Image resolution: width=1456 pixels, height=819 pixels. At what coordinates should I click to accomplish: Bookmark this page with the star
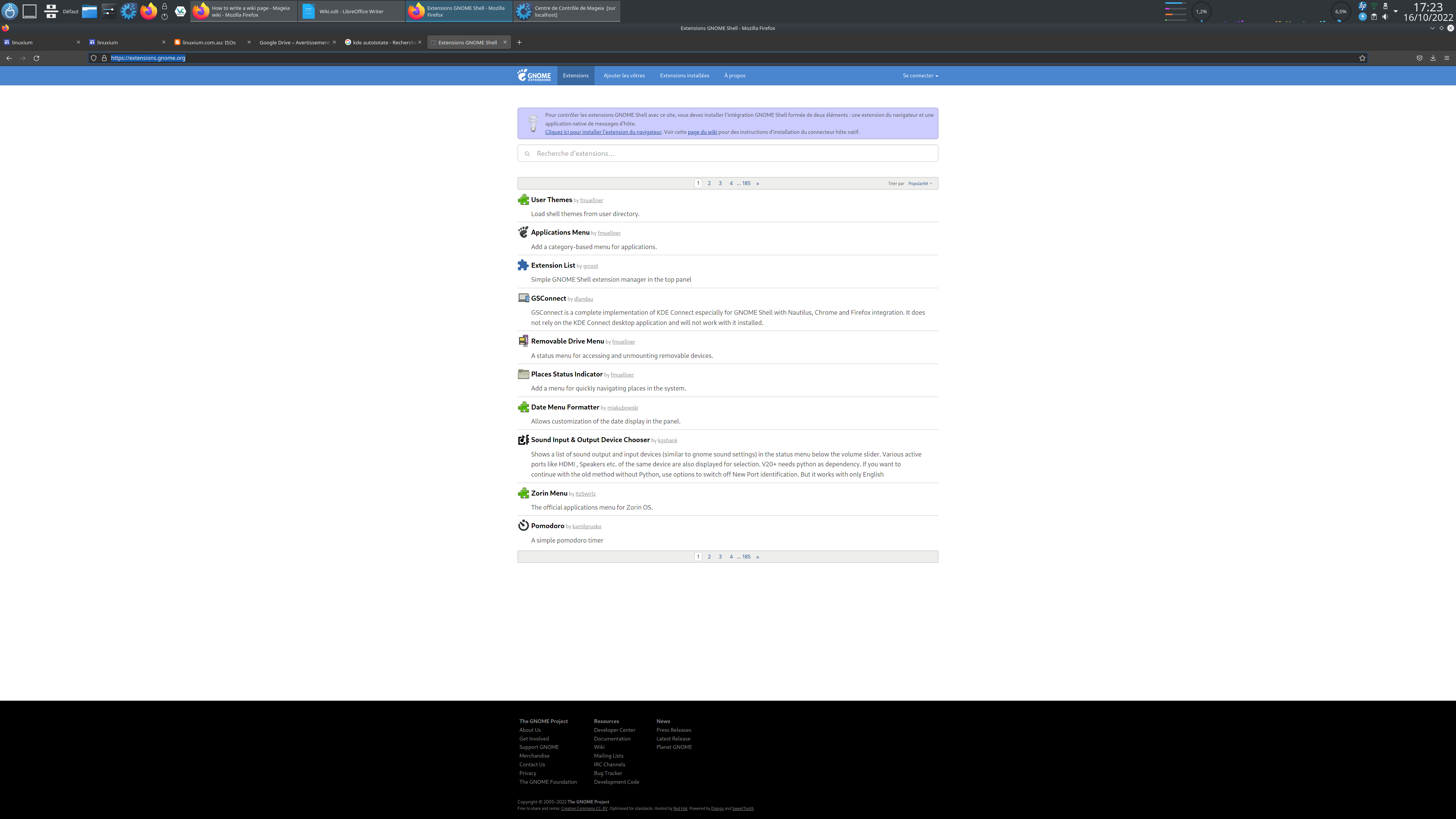1362,58
